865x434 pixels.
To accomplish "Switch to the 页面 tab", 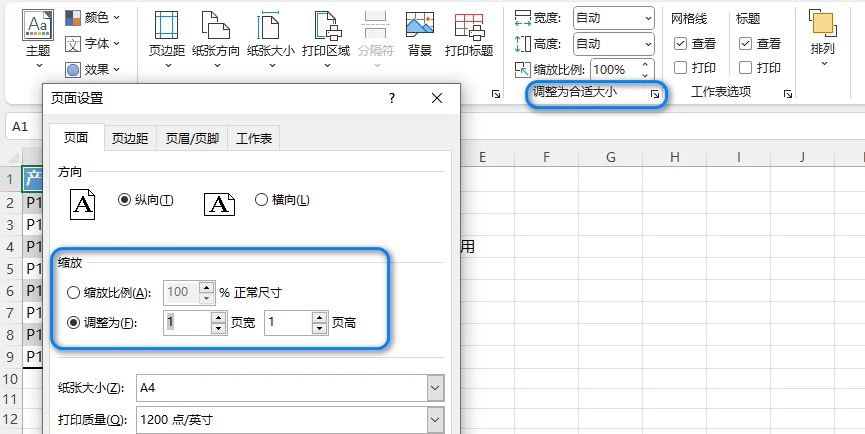I will (x=76, y=138).
